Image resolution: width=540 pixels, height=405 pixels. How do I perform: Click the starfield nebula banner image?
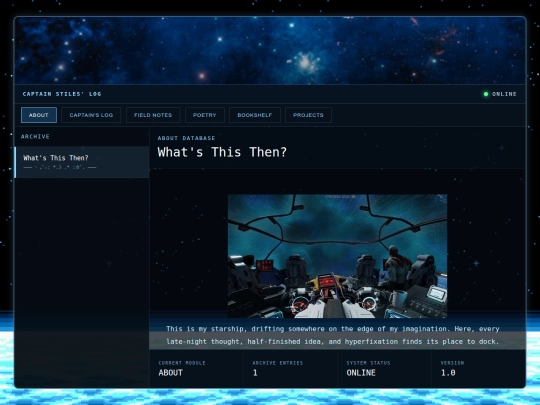[x=270, y=50]
